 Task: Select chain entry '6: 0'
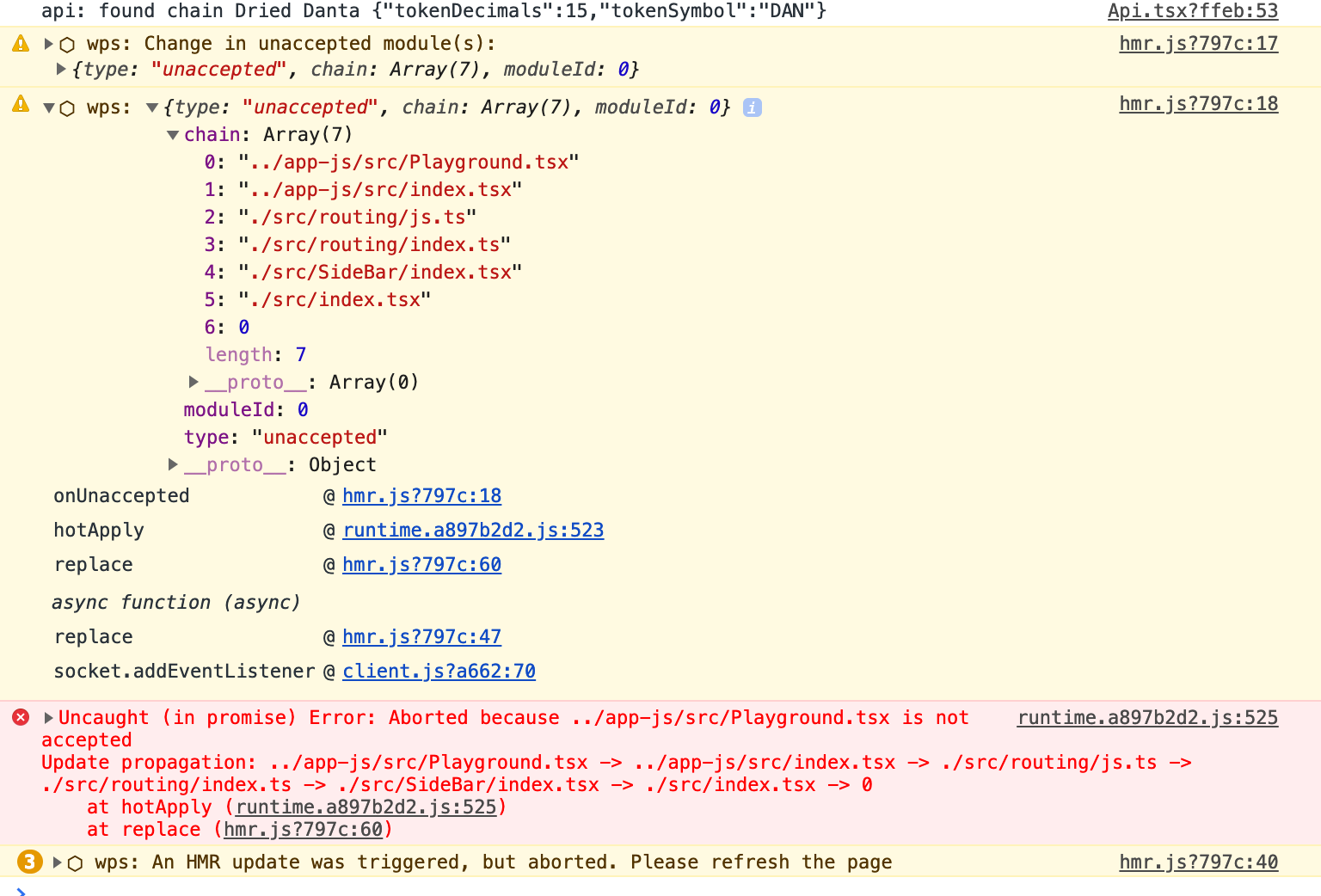click(227, 328)
